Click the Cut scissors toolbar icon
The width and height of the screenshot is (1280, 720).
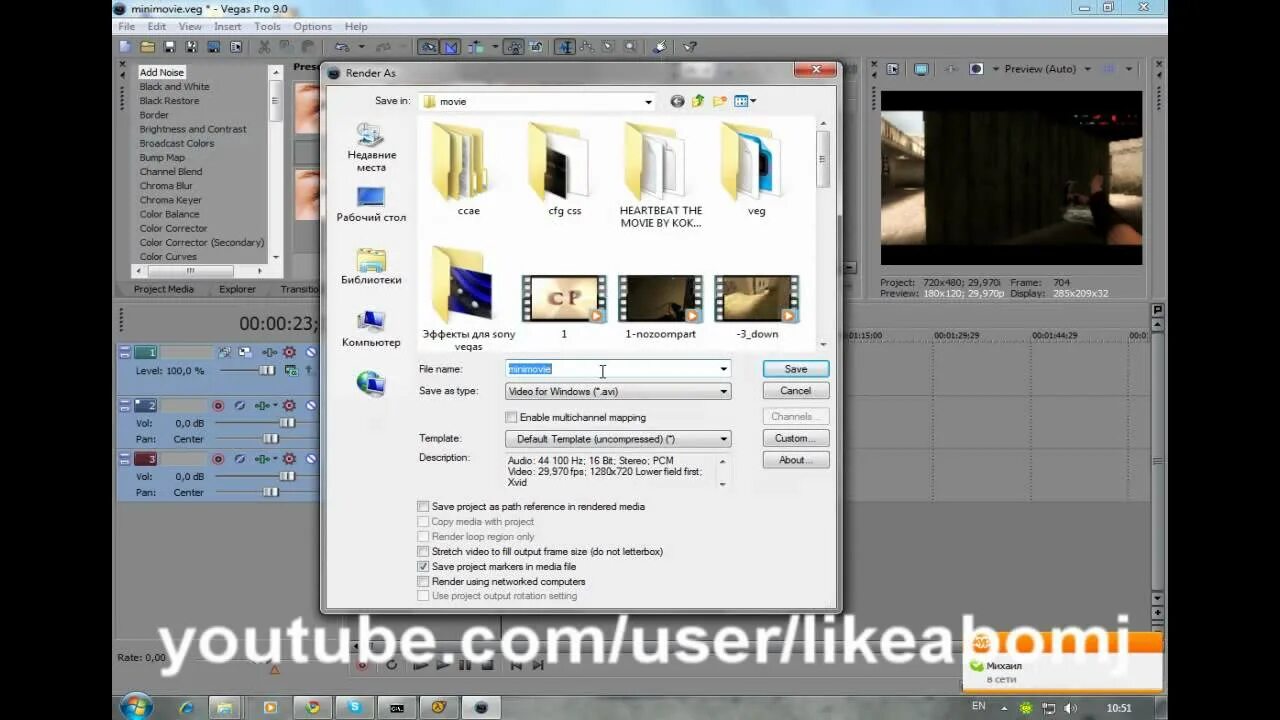[x=263, y=46]
